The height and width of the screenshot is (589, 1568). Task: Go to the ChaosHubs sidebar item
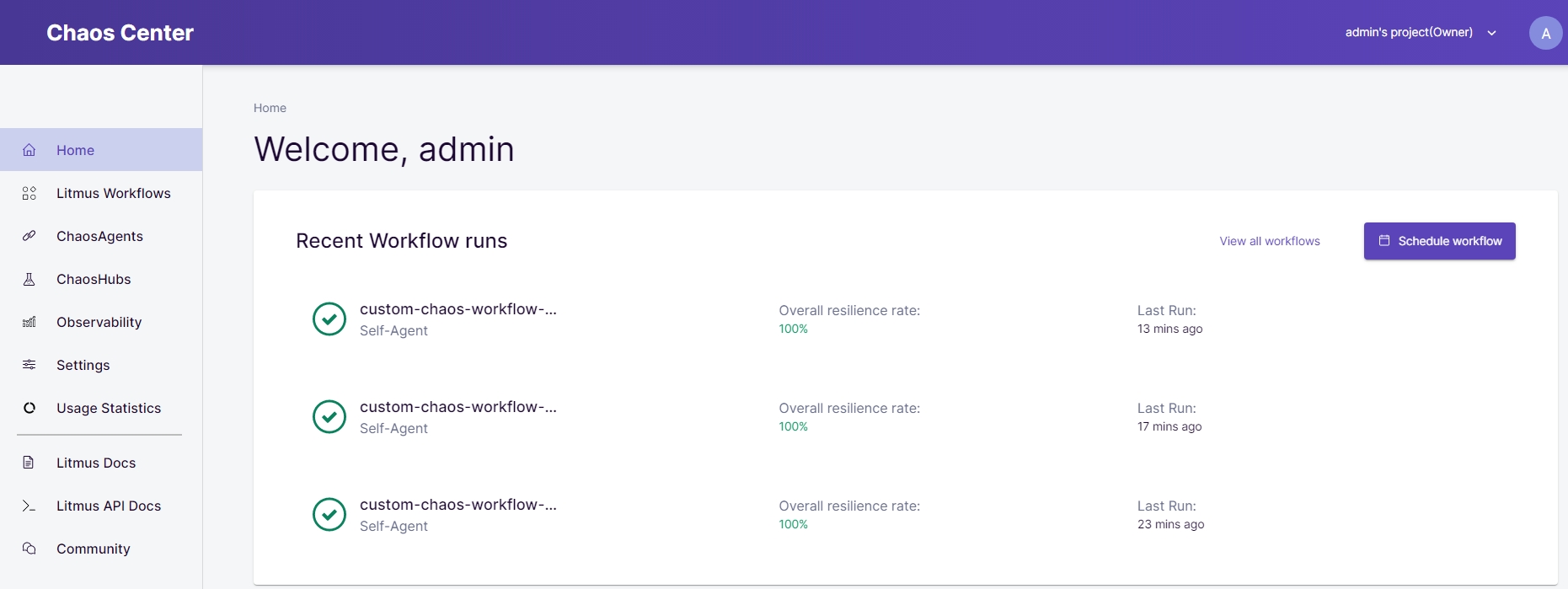94,279
